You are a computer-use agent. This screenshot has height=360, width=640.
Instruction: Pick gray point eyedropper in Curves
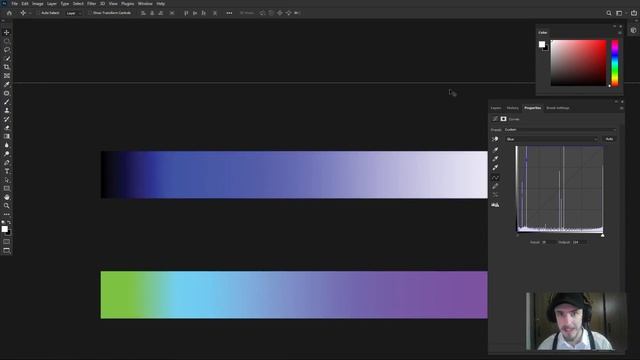pos(495,159)
